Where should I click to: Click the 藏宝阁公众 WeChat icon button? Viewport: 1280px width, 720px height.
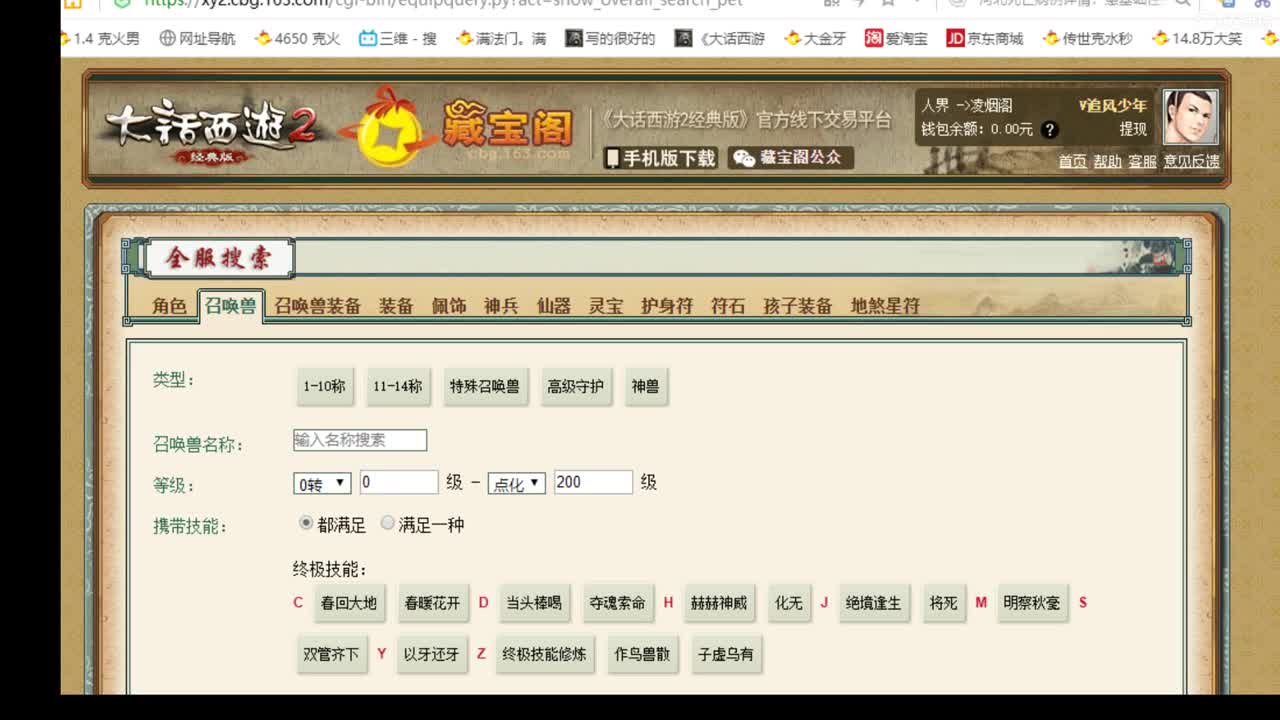click(x=790, y=158)
